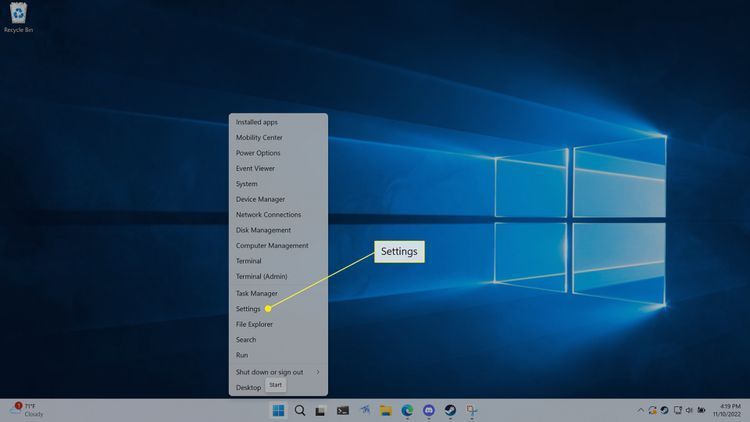Select Terminal (Admin) menu entry
Image resolution: width=750 pixels, height=422 pixels.
click(261, 276)
